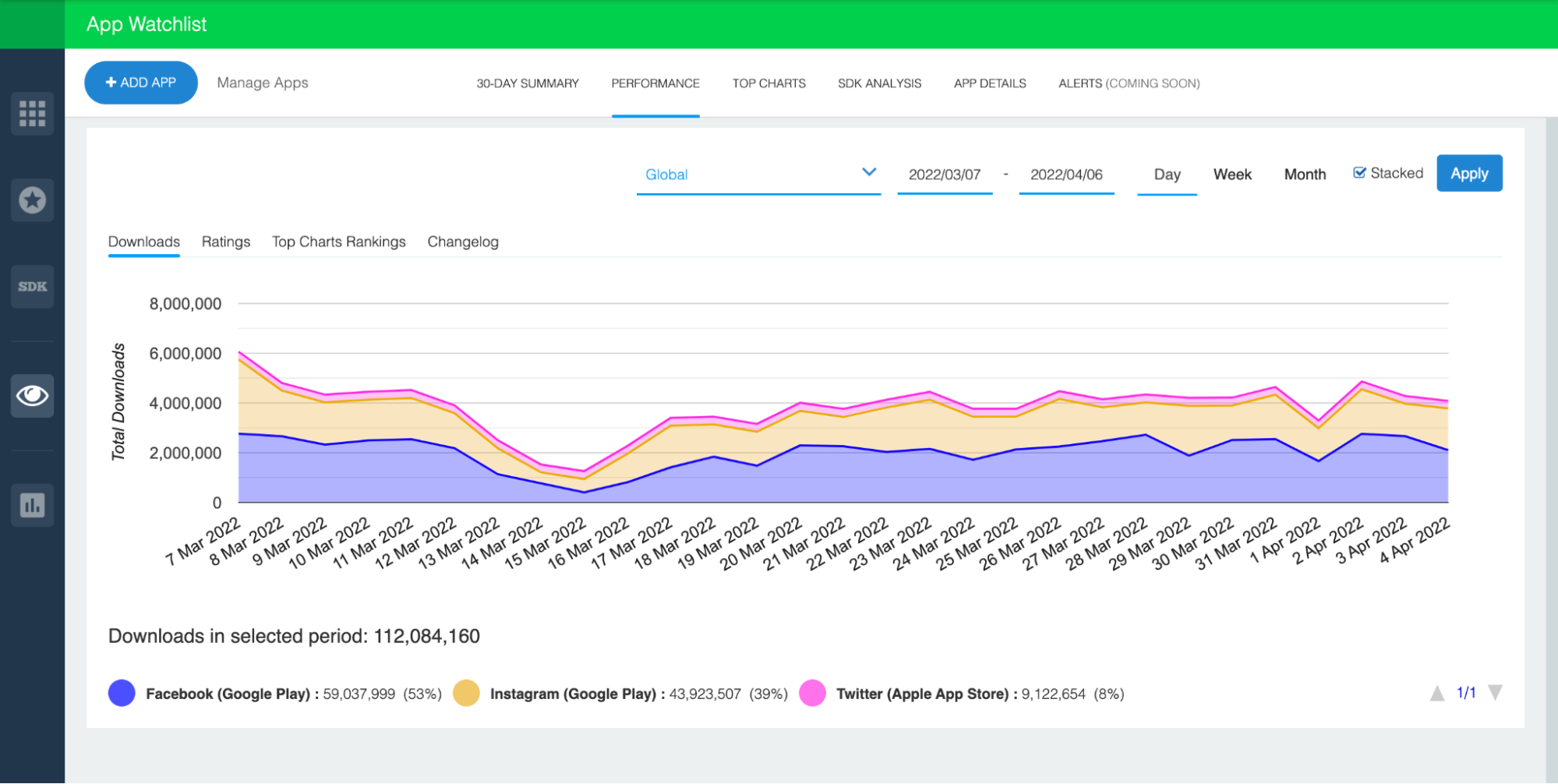Click the legend page up arrow

[1436, 693]
